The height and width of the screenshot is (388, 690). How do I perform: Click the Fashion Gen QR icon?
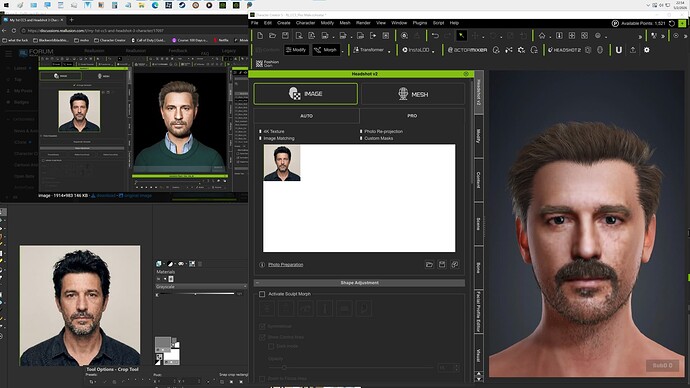click(x=259, y=64)
